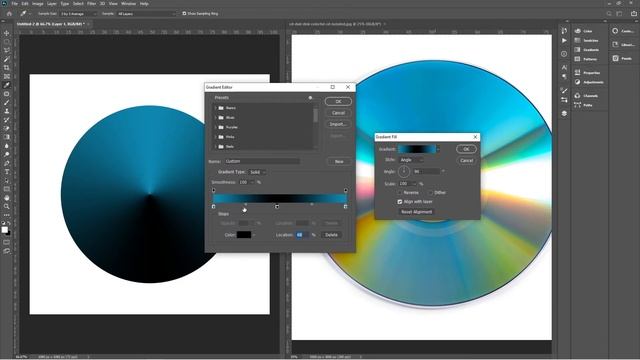Expand the Pinks presets folder
This screenshot has width=640, height=360.
pyautogui.click(x=216, y=137)
